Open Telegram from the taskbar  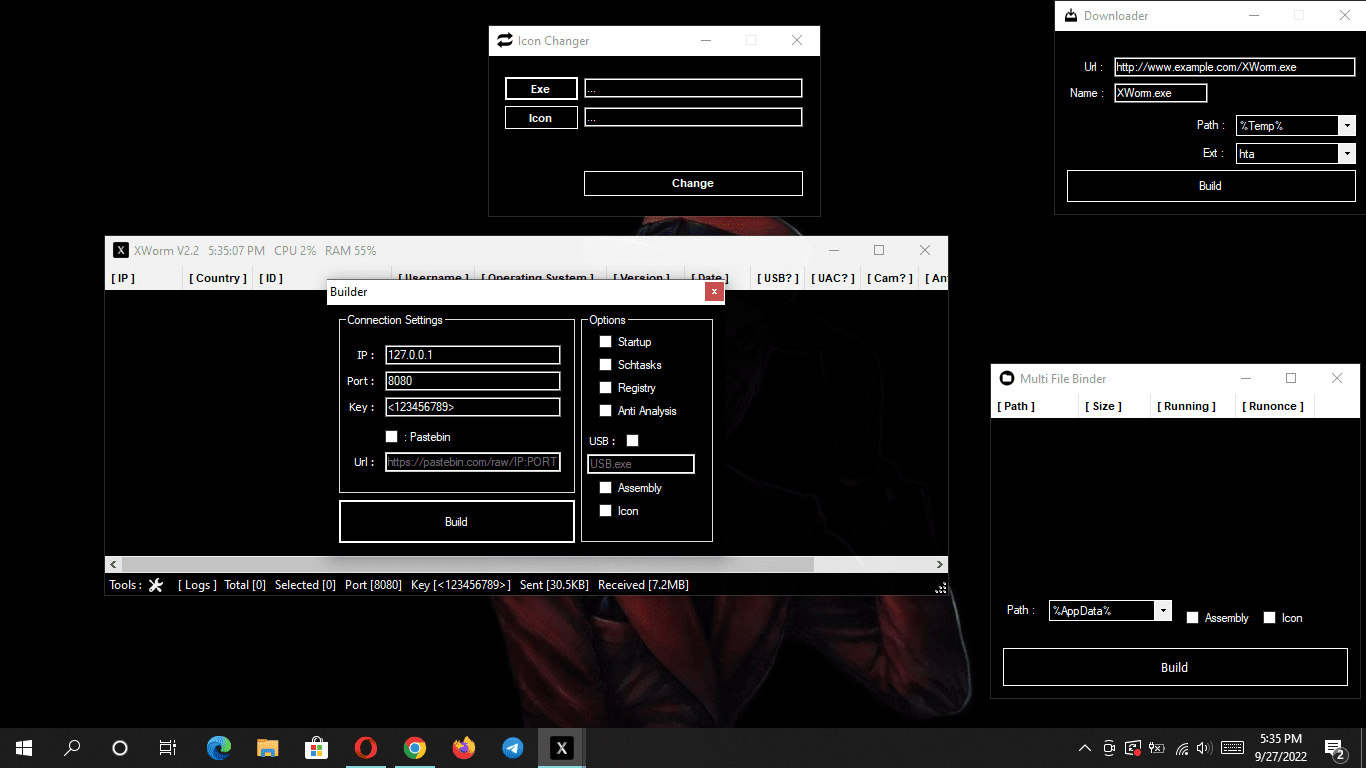click(512, 747)
